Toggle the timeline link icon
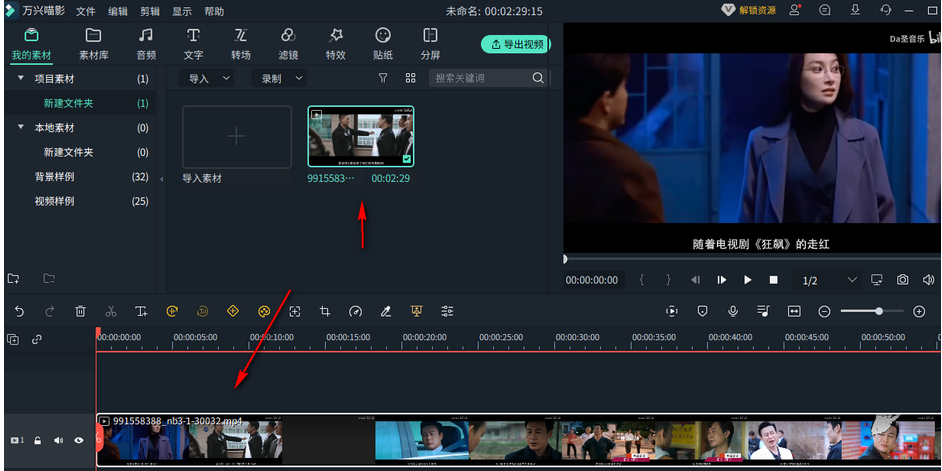The width and height of the screenshot is (942, 471). 37,339
